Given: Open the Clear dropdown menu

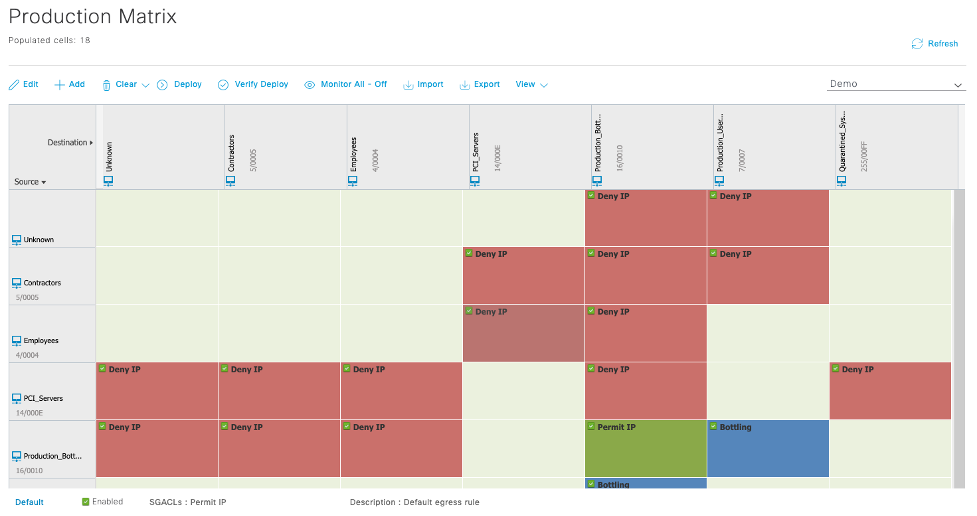Looking at the screenshot, I should point(145,85).
